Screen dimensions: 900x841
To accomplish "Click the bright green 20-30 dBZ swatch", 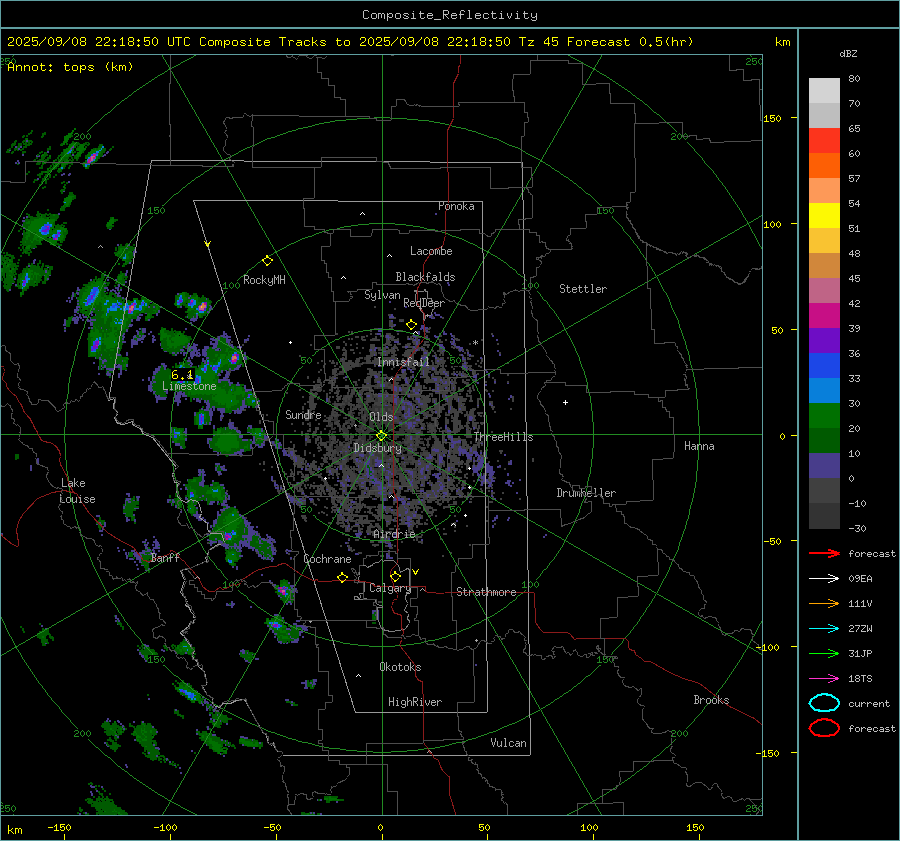I will [824, 416].
